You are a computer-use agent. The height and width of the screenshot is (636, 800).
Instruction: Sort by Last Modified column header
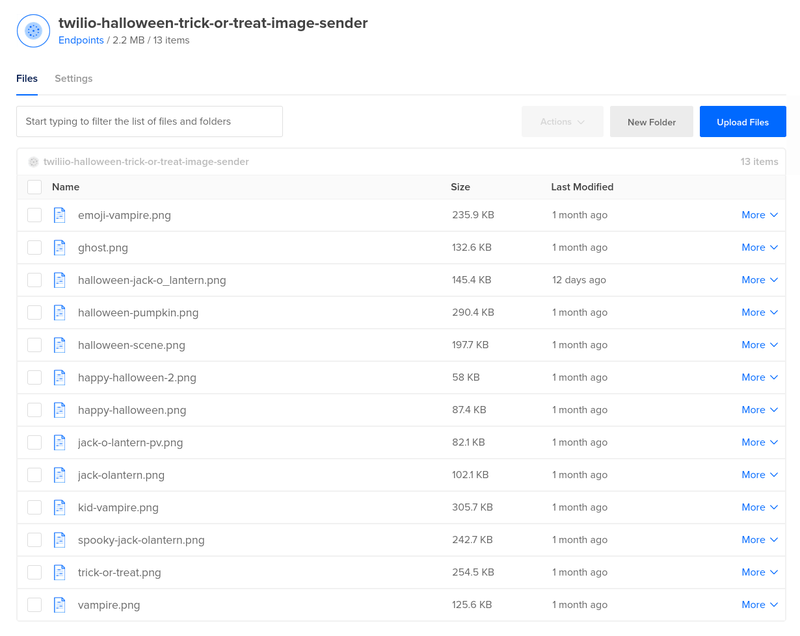[582, 187]
